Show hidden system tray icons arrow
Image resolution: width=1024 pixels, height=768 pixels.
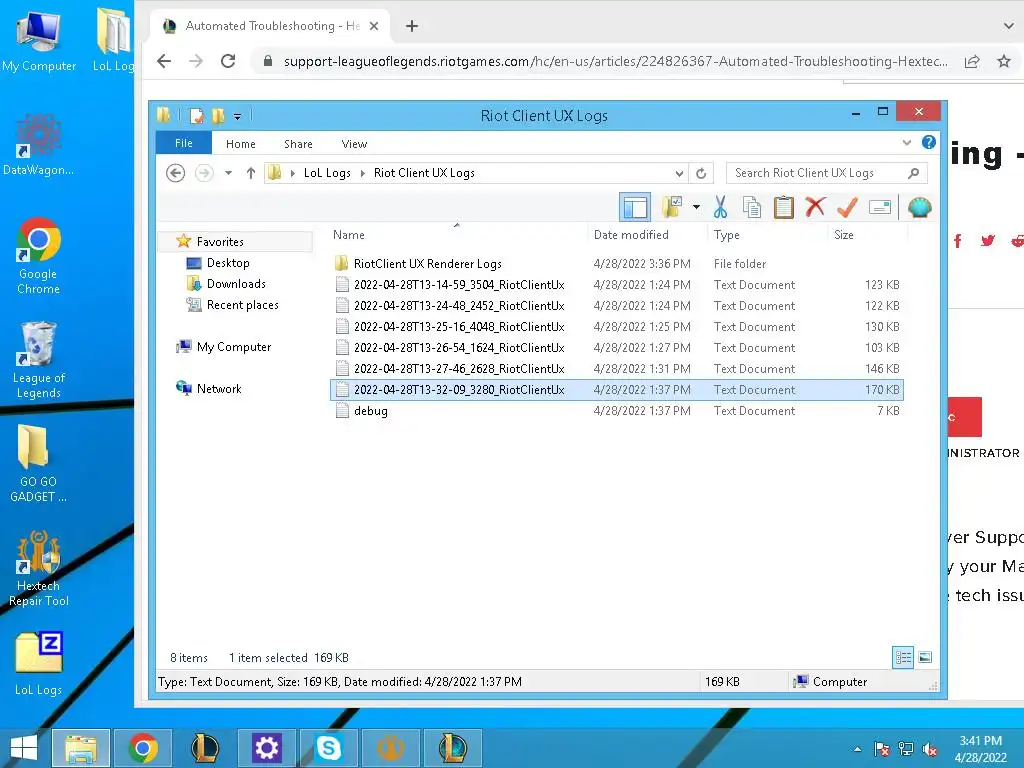click(857, 749)
